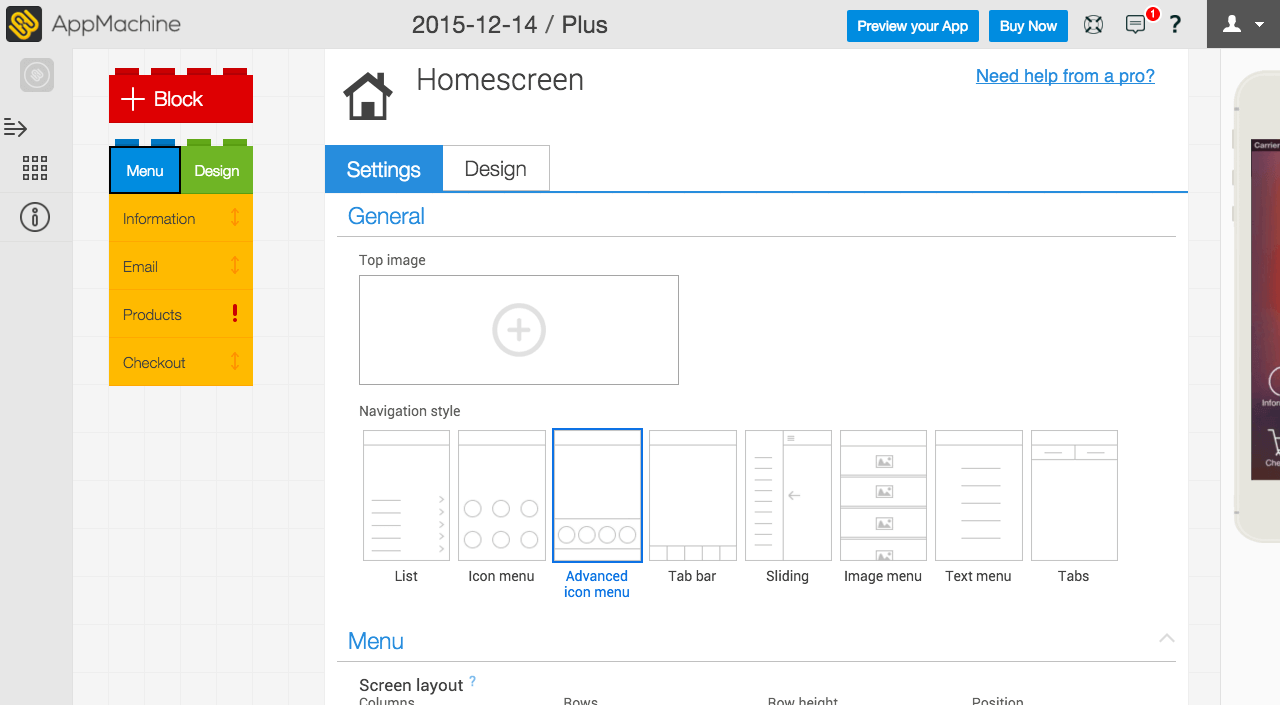Click the AppMachine logo icon
Viewport: 1280px width, 705px height.
[x=24, y=24]
